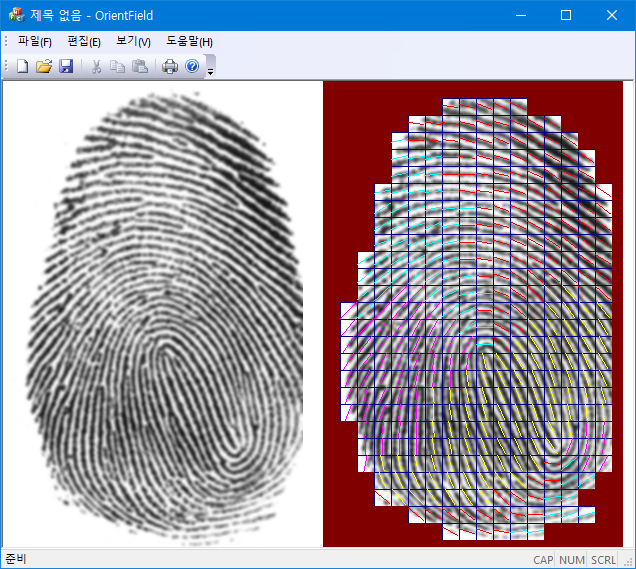Open the 보기(V) menu
The width and height of the screenshot is (636, 569).
tap(133, 41)
